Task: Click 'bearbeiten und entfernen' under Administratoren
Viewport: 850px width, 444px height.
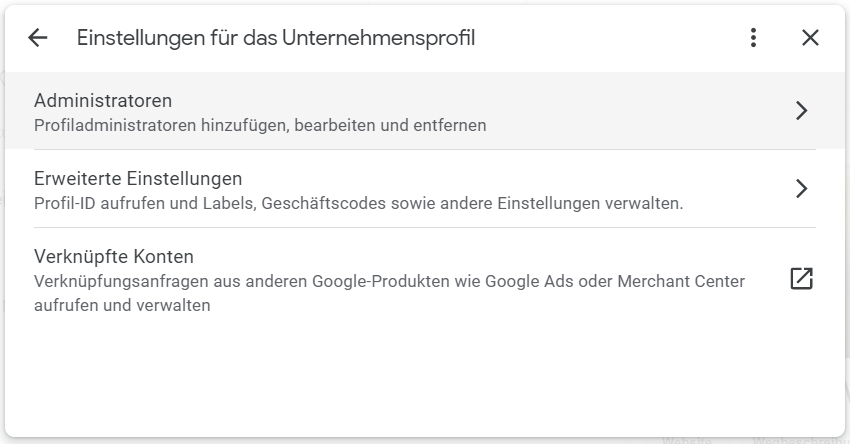Action: tap(390, 126)
